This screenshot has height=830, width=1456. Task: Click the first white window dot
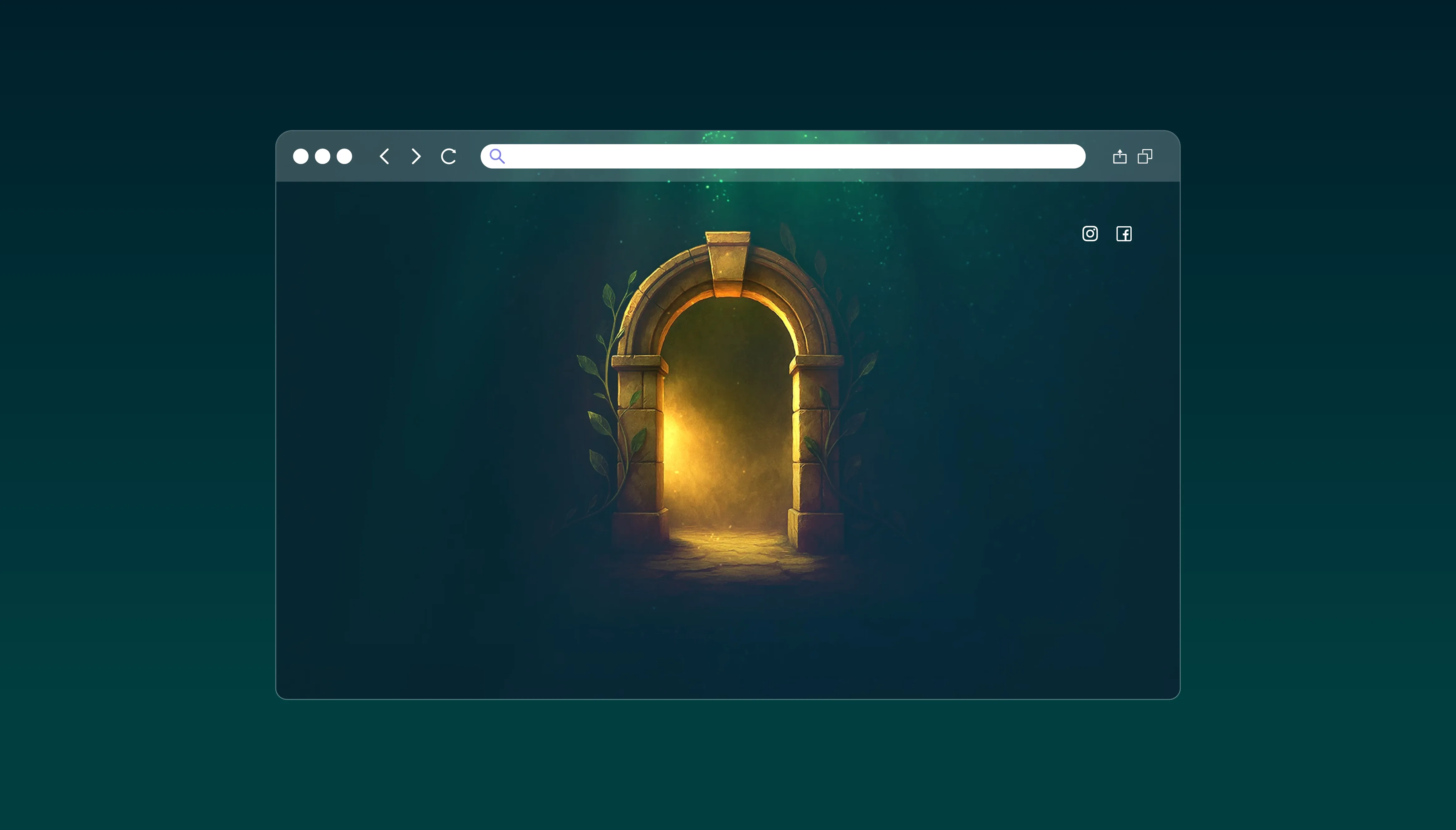[301, 156]
